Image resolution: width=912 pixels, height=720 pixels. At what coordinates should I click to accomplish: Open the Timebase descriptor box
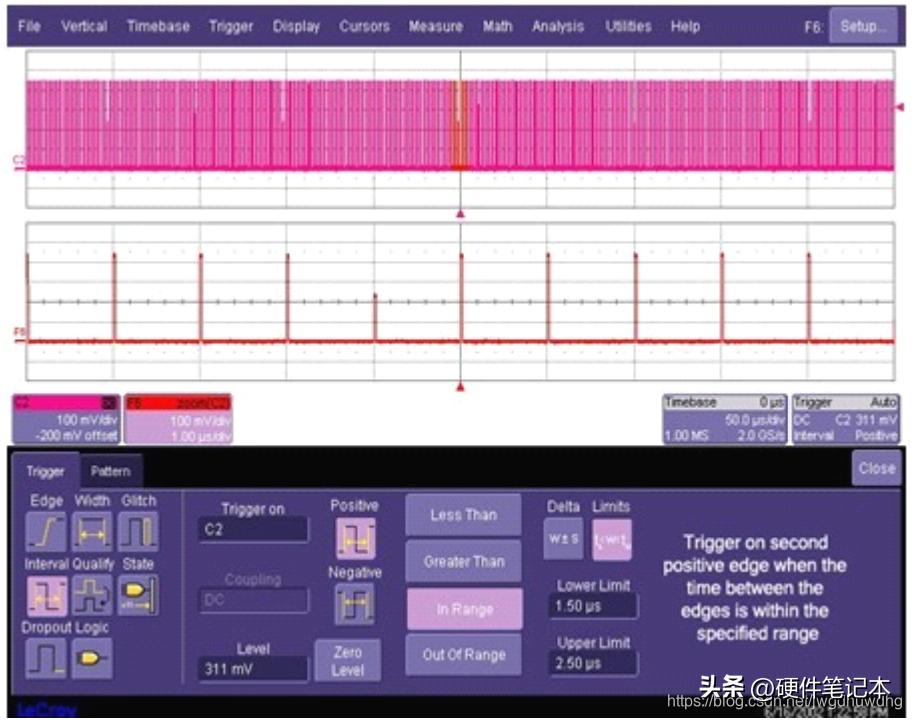point(725,419)
